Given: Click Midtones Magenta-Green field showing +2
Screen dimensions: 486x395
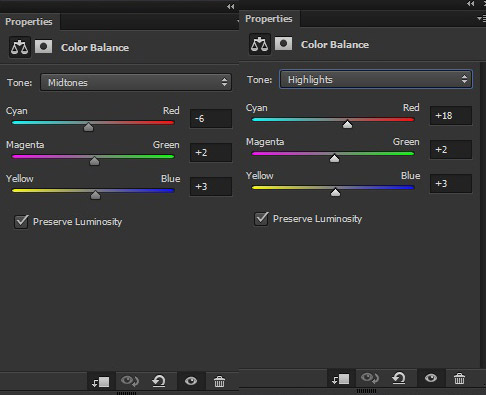Looking at the screenshot, I should tap(211, 153).
